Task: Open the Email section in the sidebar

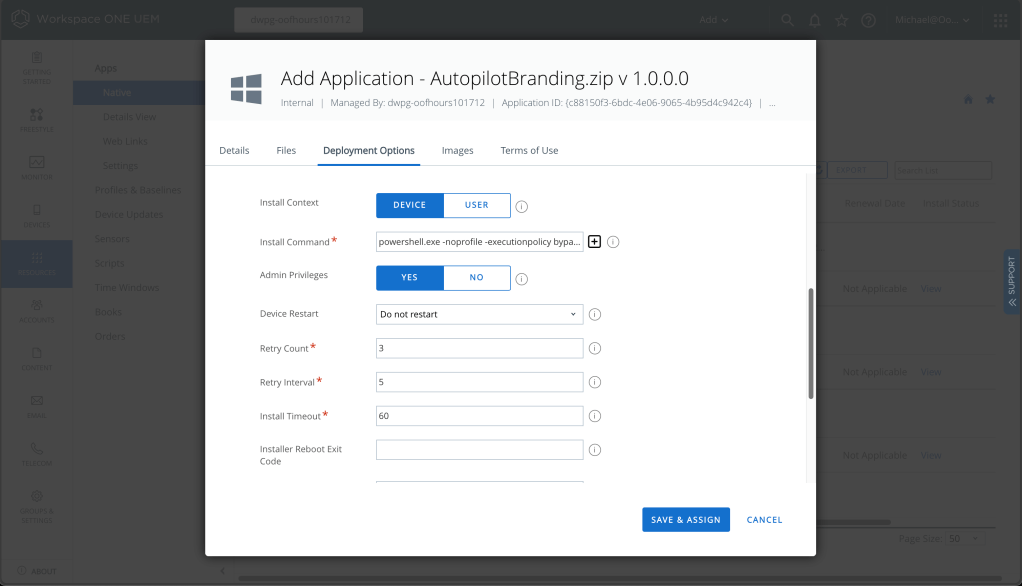Action: (x=37, y=404)
